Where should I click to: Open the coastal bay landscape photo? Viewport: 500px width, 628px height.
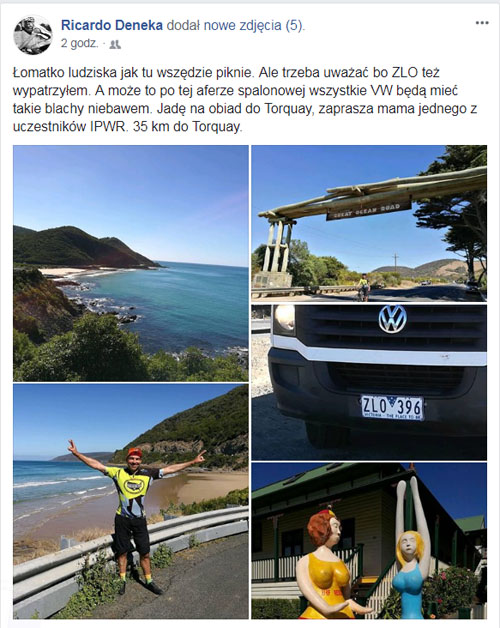pos(131,263)
